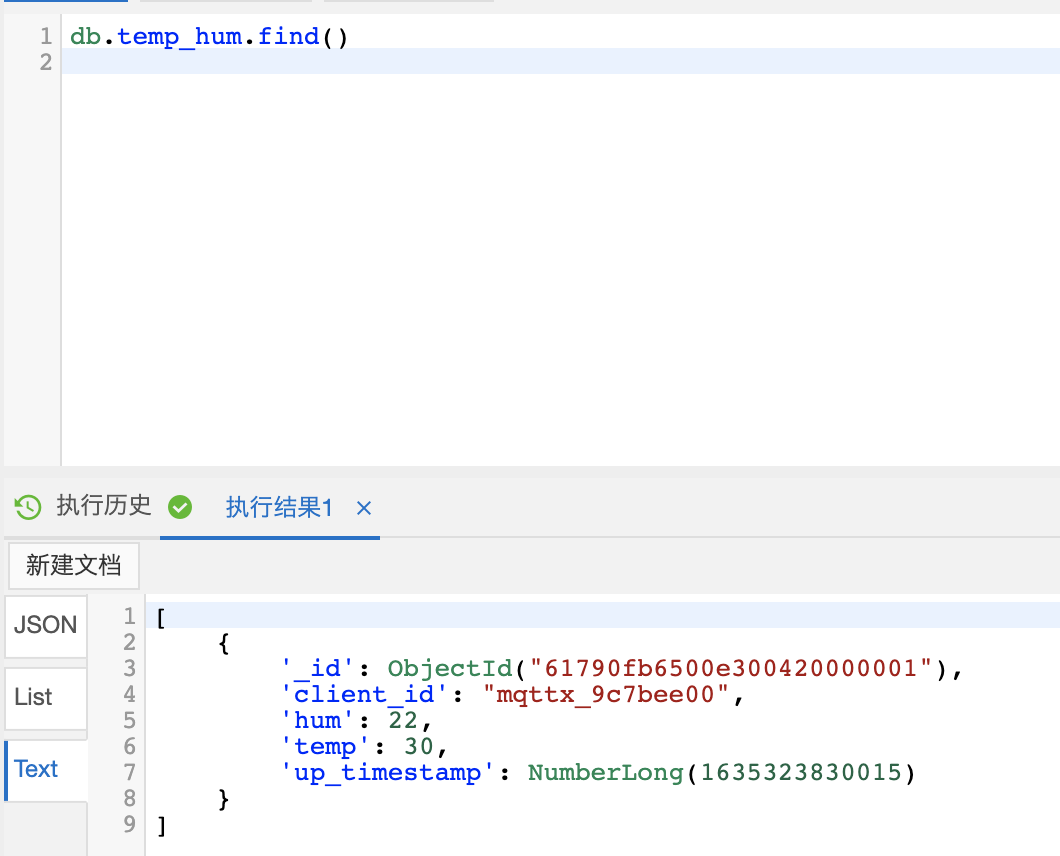Switch to the JSON view tab

[x=45, y=626]
